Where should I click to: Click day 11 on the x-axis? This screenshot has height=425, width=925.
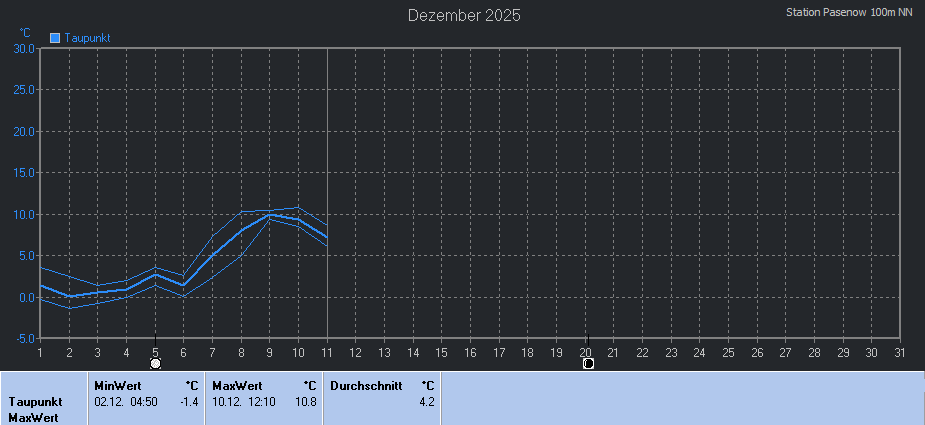[x=327, y=351]
